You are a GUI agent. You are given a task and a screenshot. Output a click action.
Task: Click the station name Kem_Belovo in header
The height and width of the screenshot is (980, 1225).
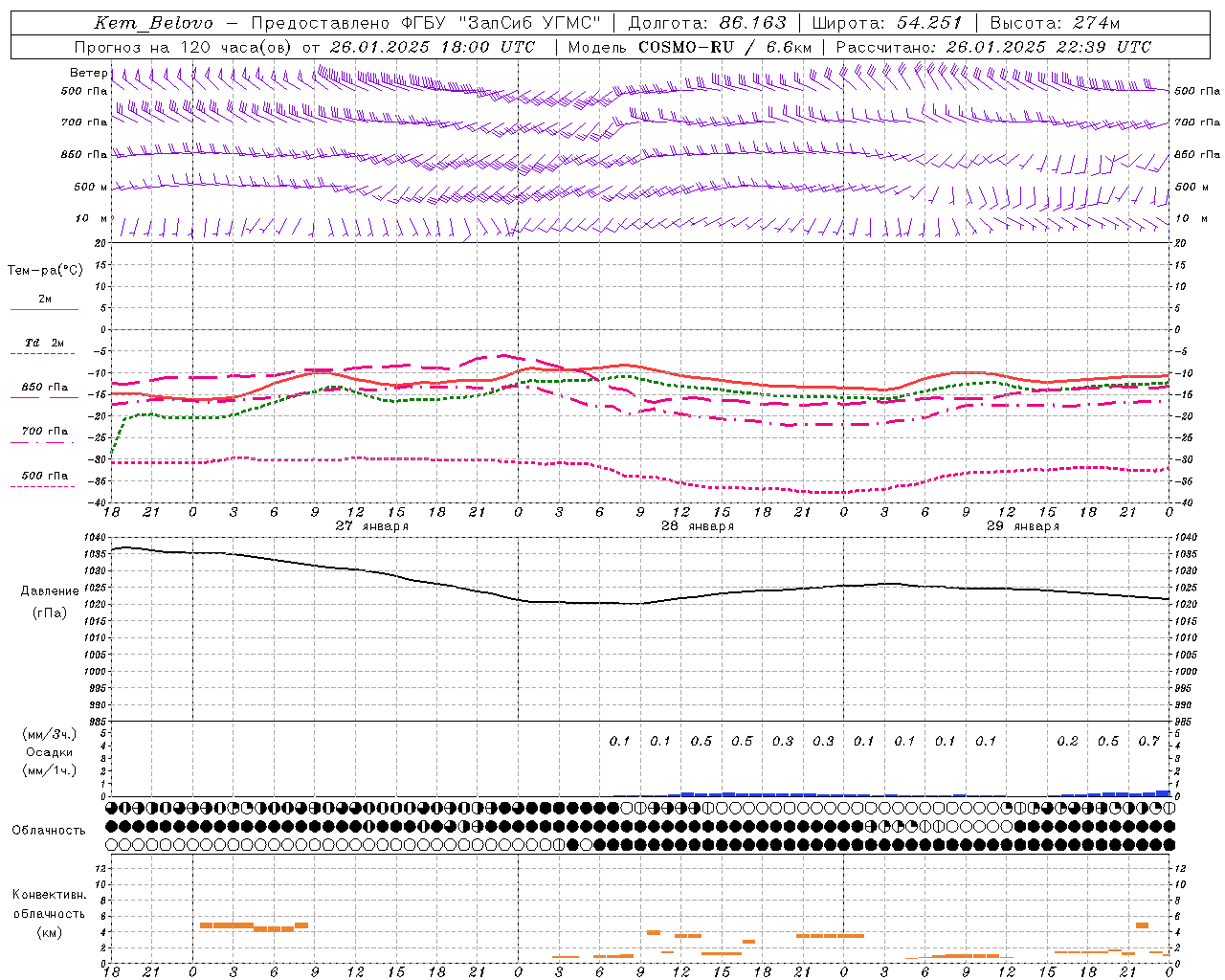click(x=154, y=23)
